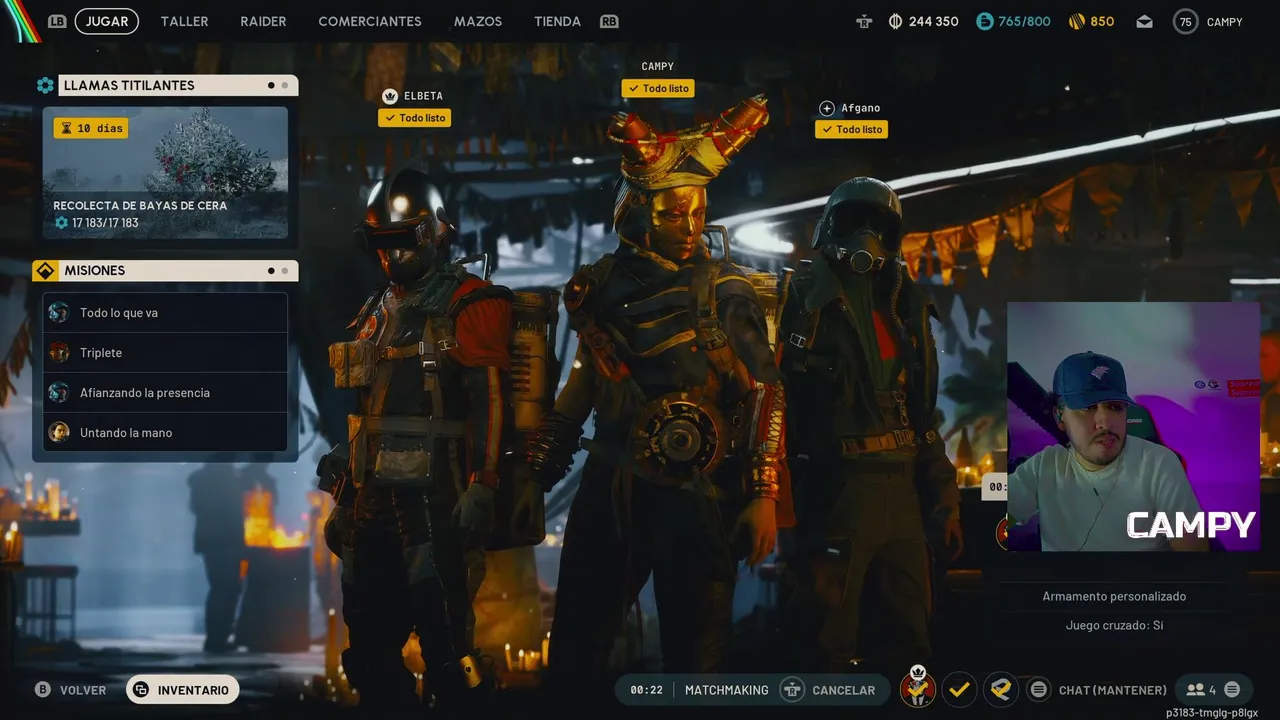The height and width of the screenshot is (720, 1280).
Task: Click the right-stick icon in top bar
Action: tap(864, 21)
